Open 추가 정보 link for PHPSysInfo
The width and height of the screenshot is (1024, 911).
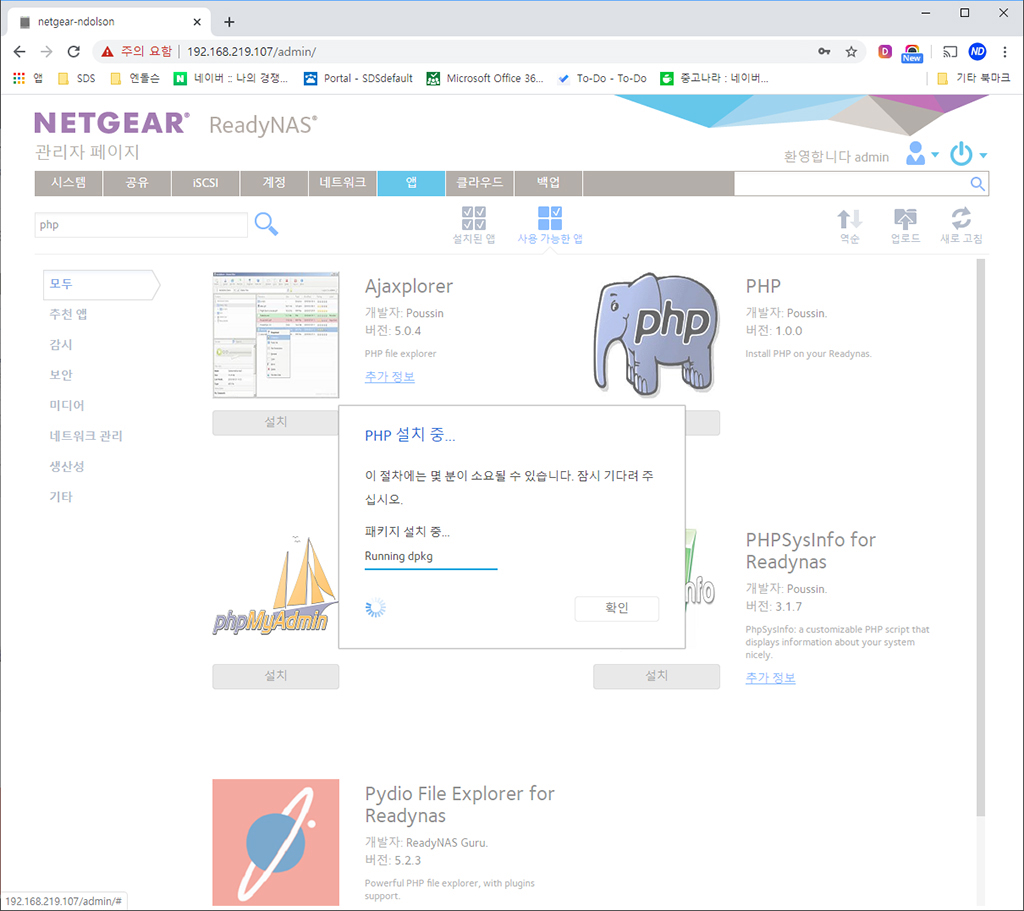pyautogui.click(x=771, y=678)
